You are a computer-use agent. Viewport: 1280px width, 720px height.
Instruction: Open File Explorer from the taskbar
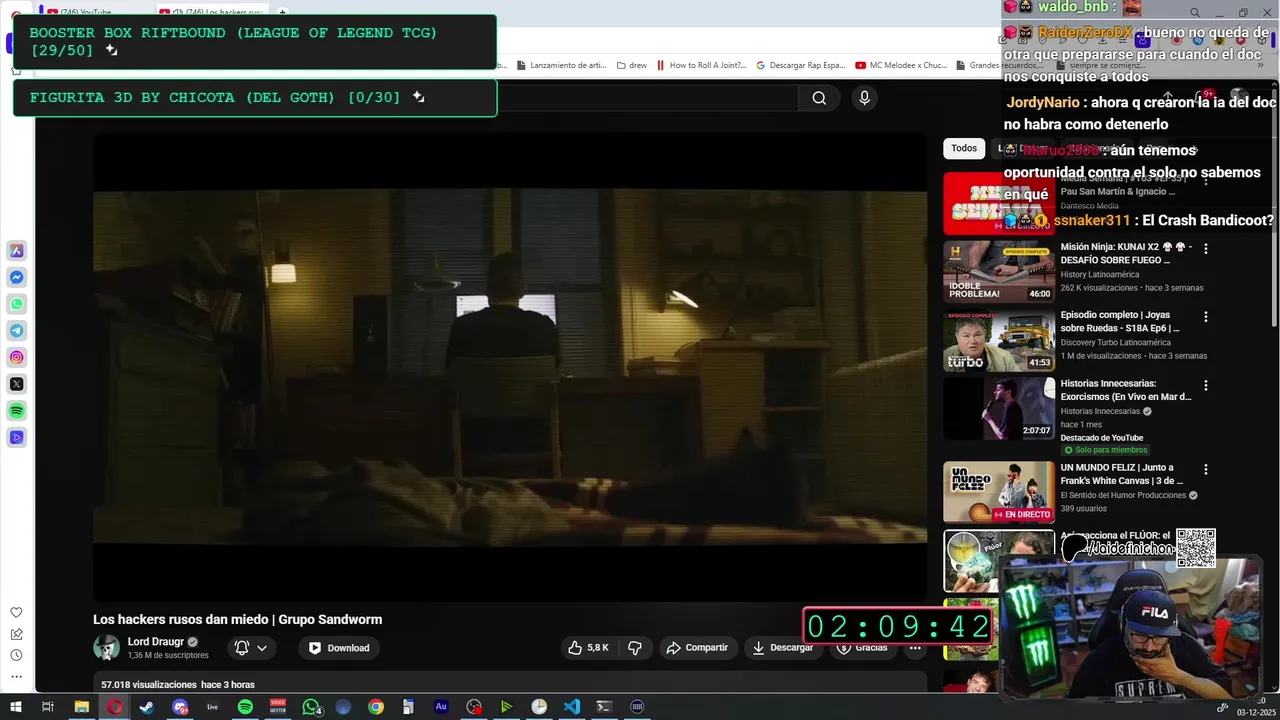[x=82, y=707]
